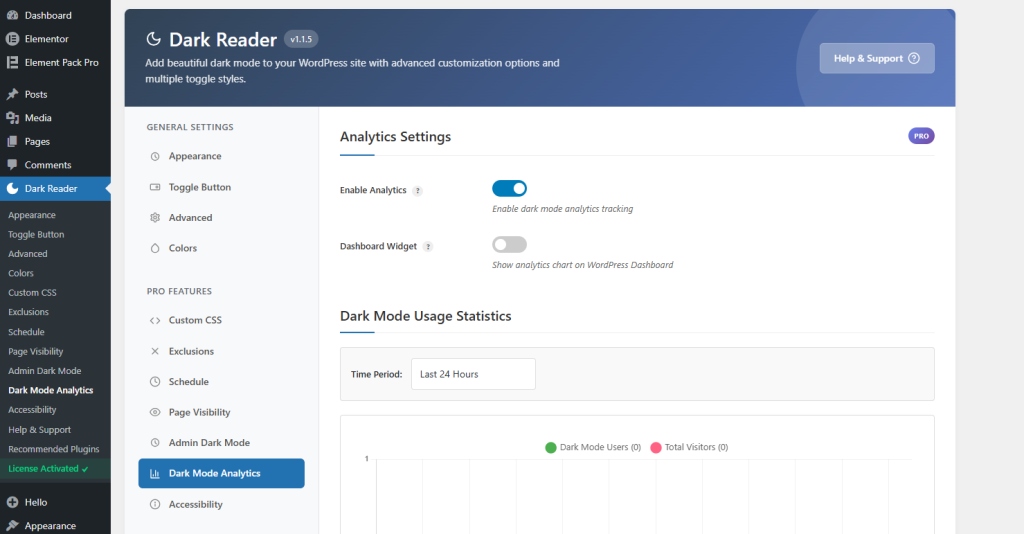Click the v1.1.5 version badge
Viewport: 1024px width, 534px height.
pyautogui.click(x=301, y=39)
